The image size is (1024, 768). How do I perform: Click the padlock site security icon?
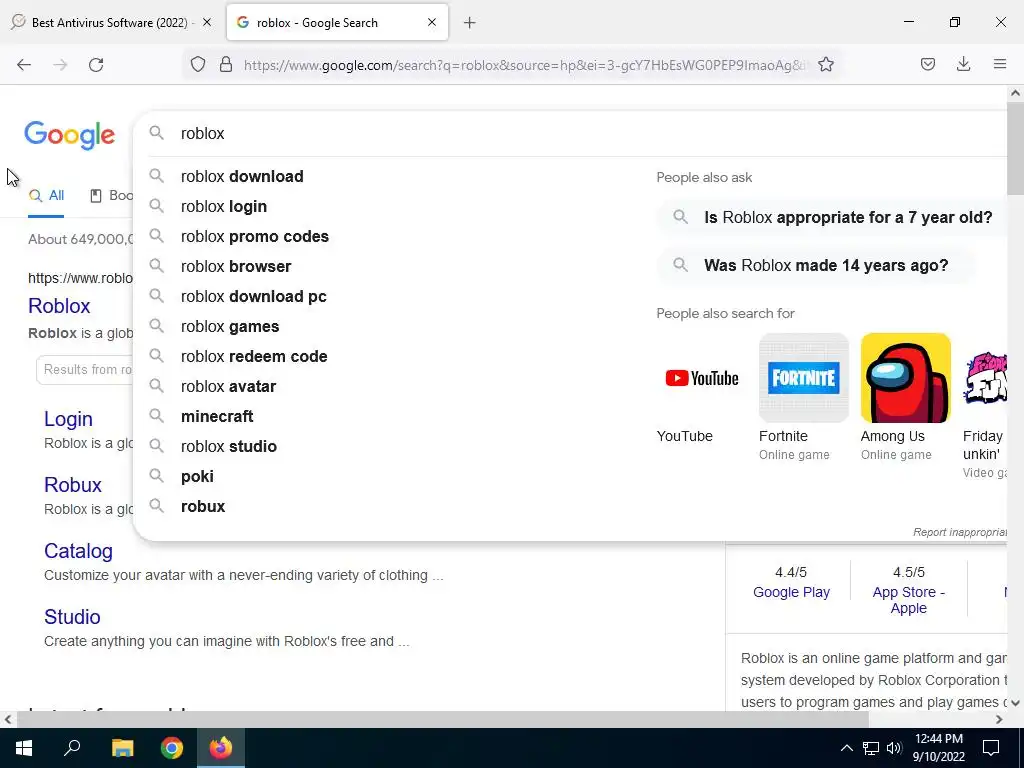pos(226,64)
